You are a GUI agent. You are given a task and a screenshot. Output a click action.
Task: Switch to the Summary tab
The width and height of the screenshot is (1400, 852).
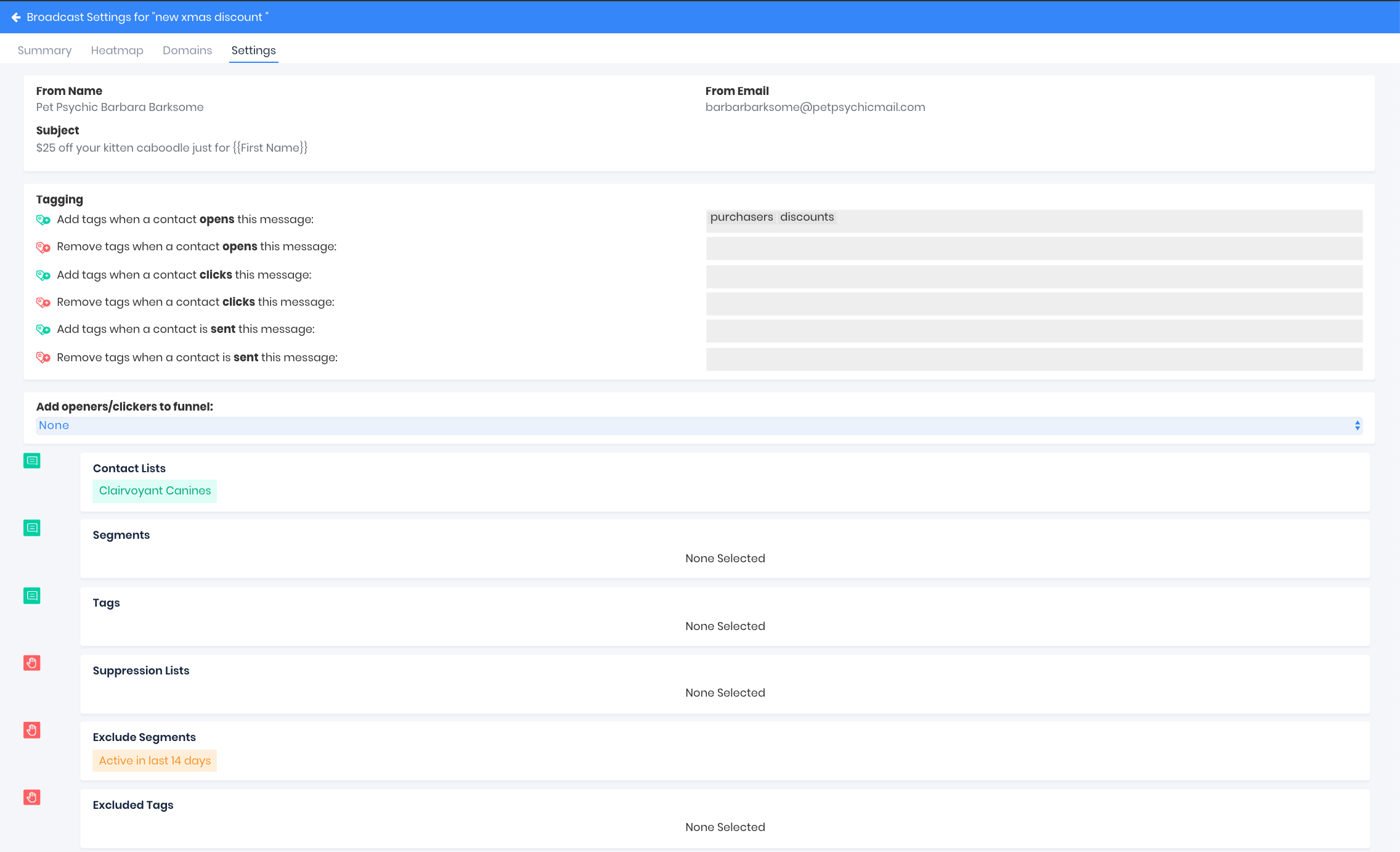pos(44,51)
